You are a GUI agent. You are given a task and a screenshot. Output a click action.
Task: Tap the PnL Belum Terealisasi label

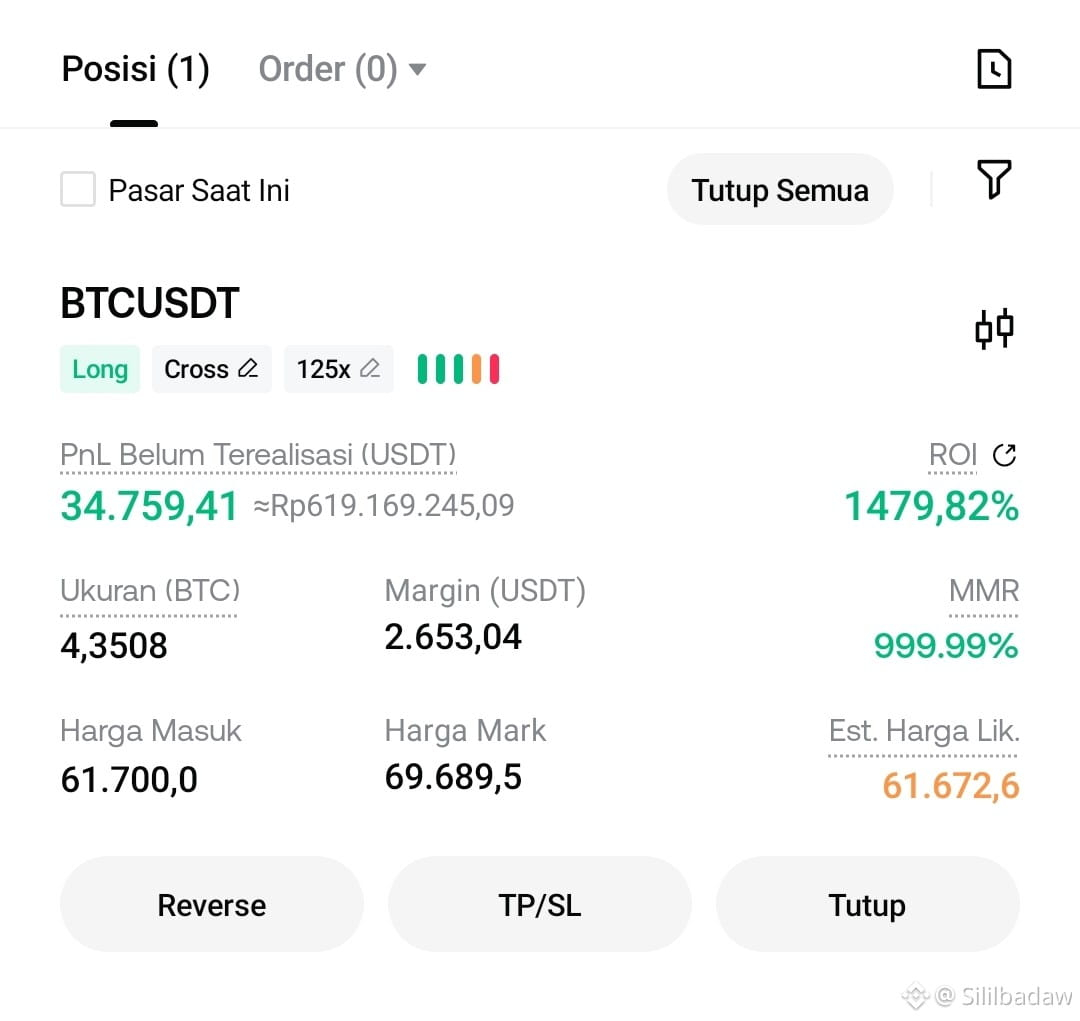click(x=258, y=455)
